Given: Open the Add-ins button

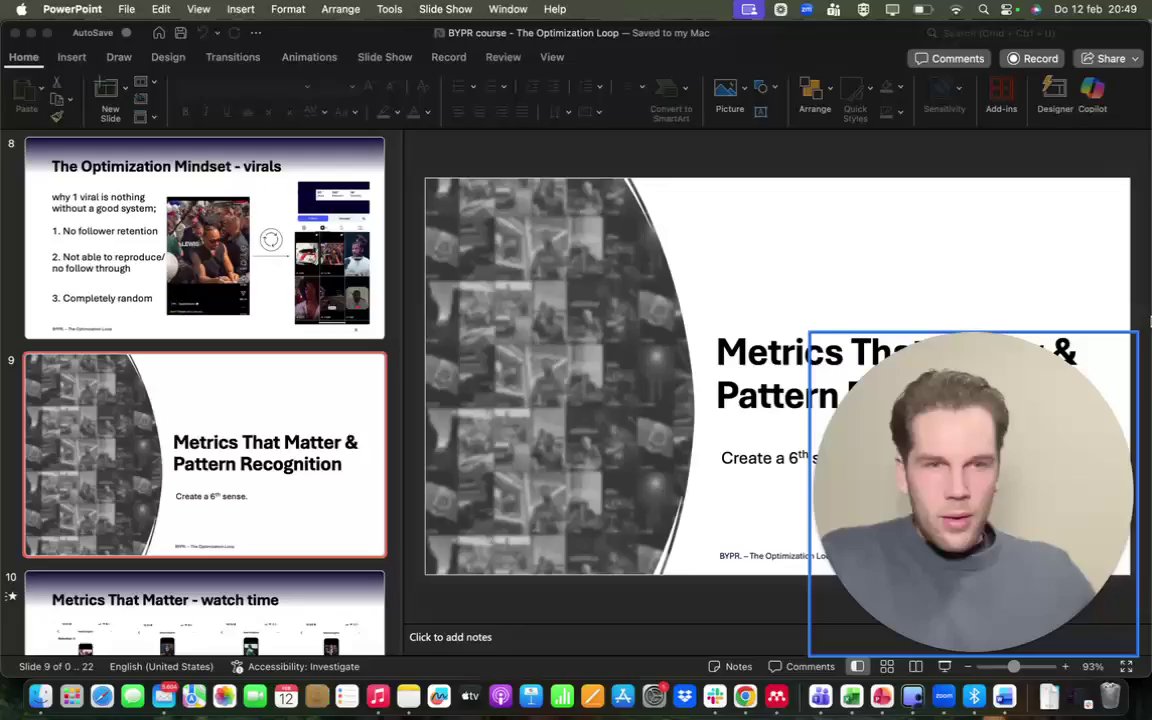Looking at the screenshot, I should click(x=1001, y=96).
